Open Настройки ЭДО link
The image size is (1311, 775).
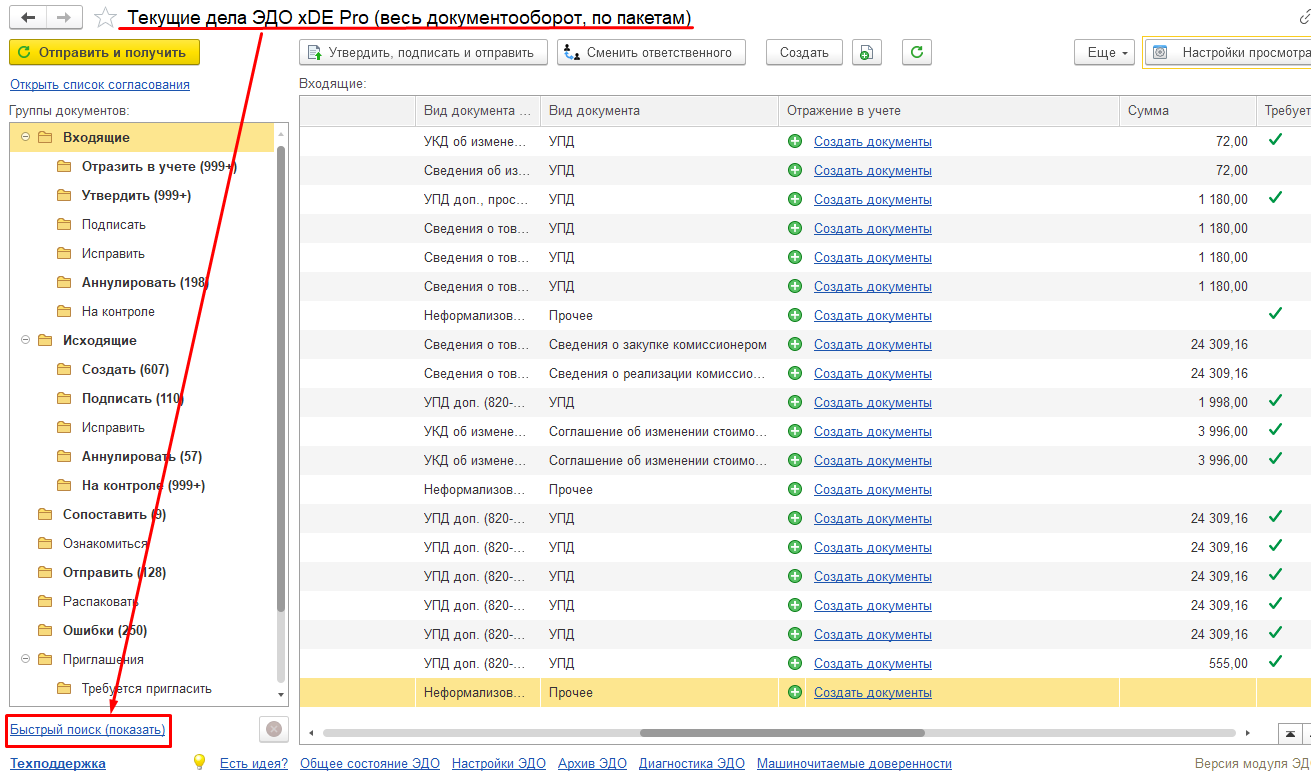(499, 763)
